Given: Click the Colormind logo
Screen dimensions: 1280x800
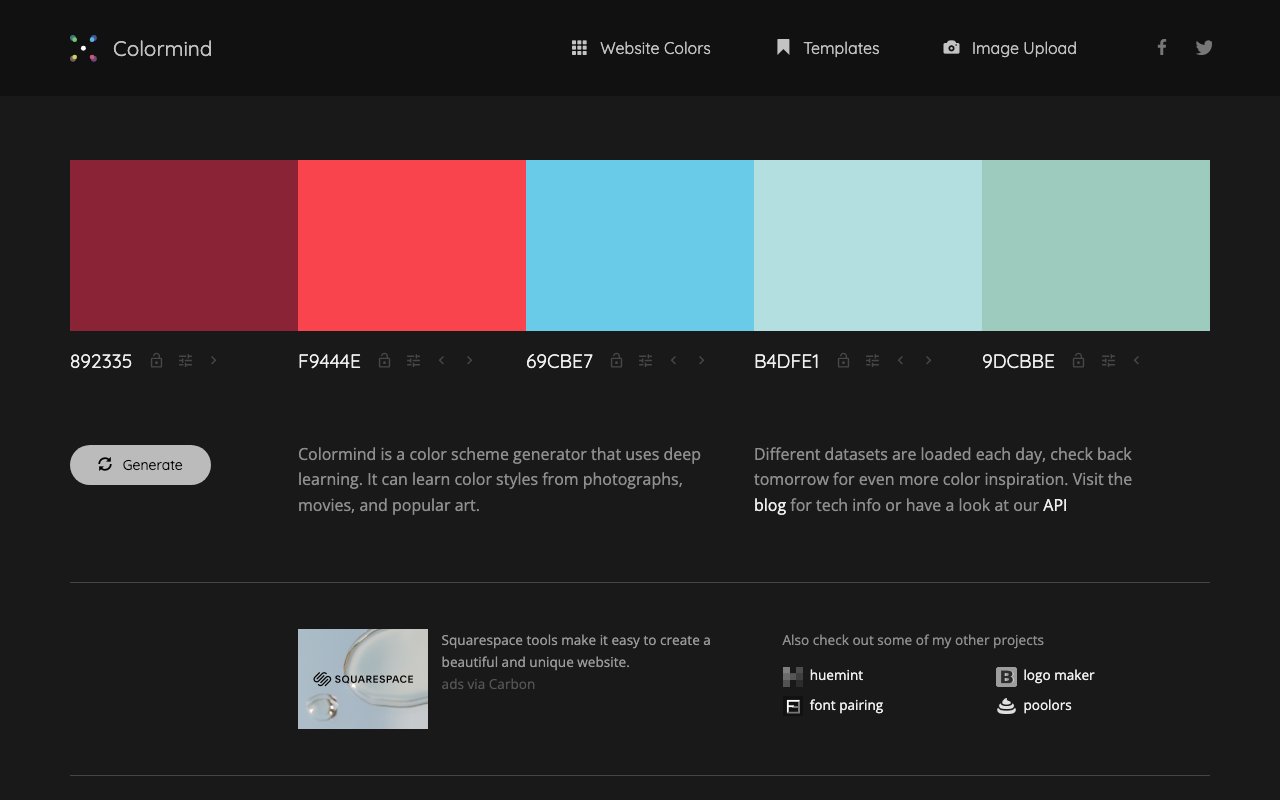Looking at the screenshot, I should tap(140, 48).
